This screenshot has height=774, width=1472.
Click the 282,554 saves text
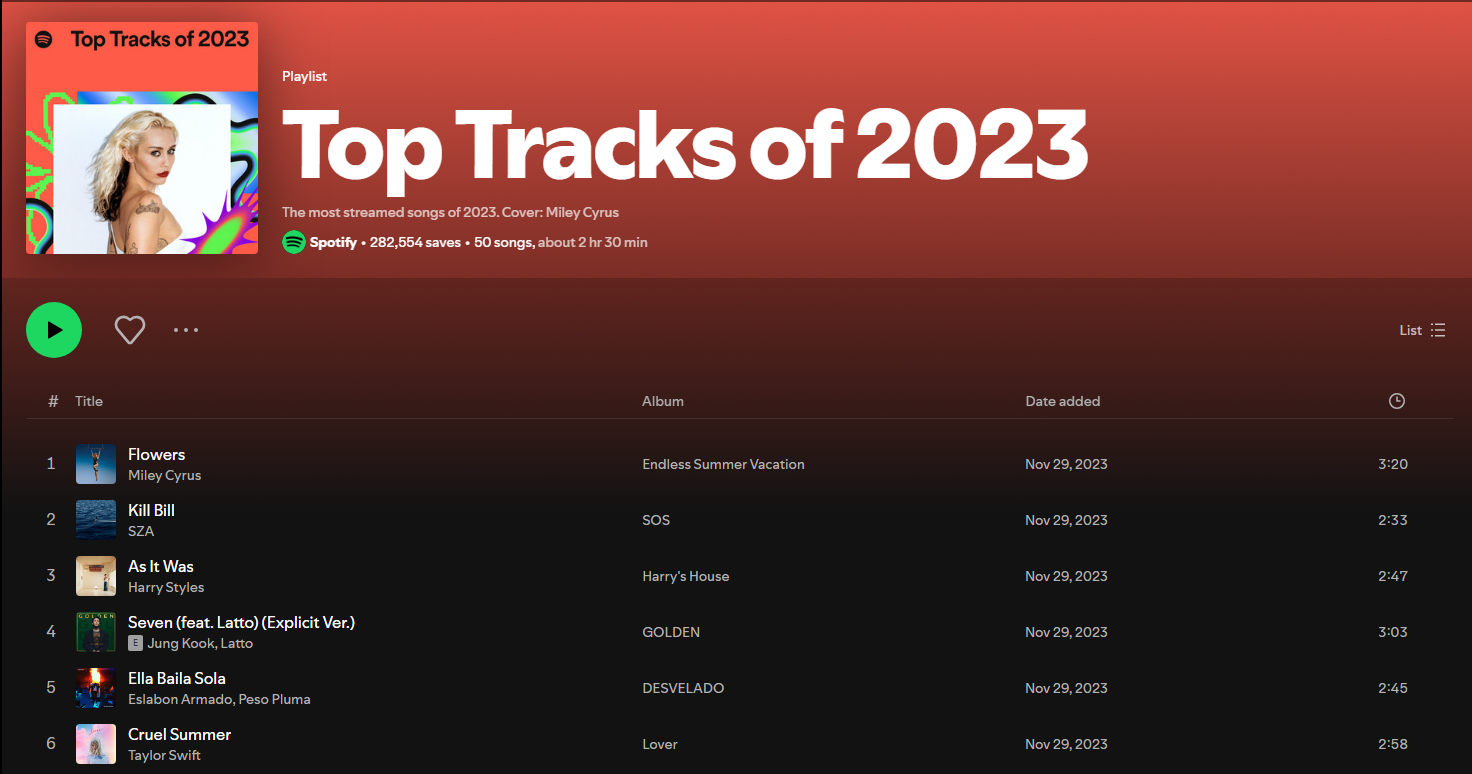[x=415, y=242]
